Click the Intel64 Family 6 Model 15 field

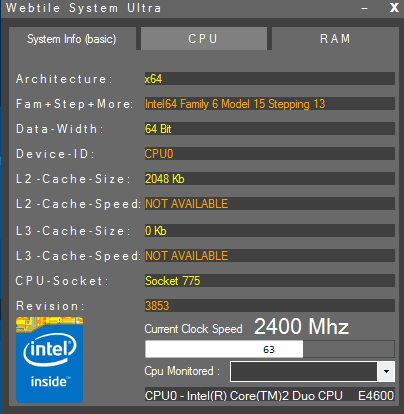[270, 104]
